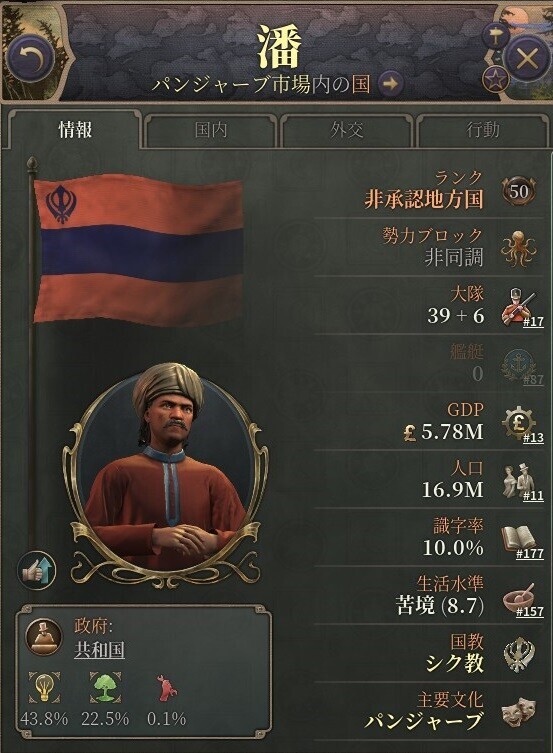Click the thumbs-up relations icon
Screen dimensions: 553x753
(x=36, y=571)
